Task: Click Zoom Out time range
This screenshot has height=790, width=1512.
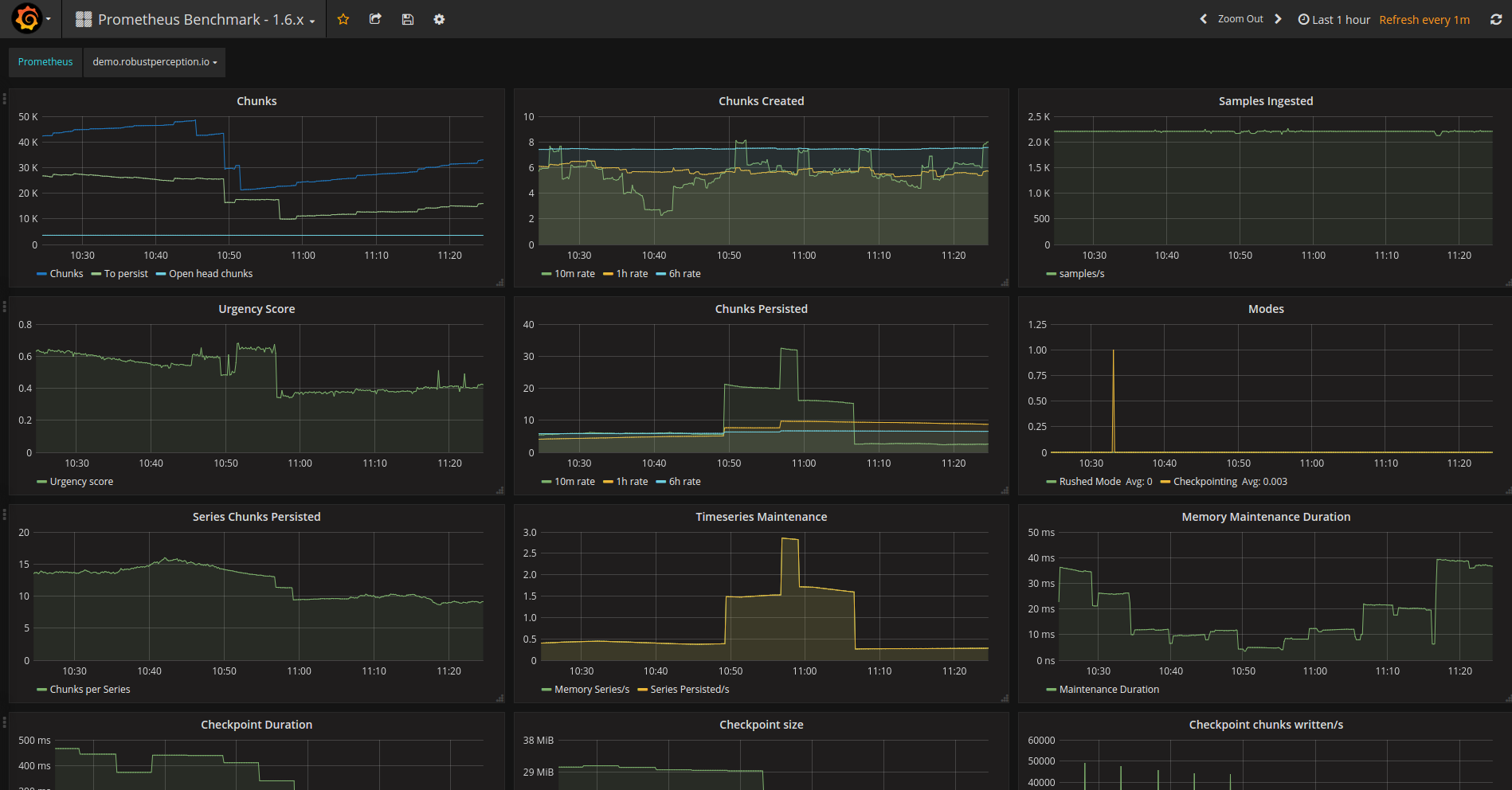Action: [x=1240, y=19]
